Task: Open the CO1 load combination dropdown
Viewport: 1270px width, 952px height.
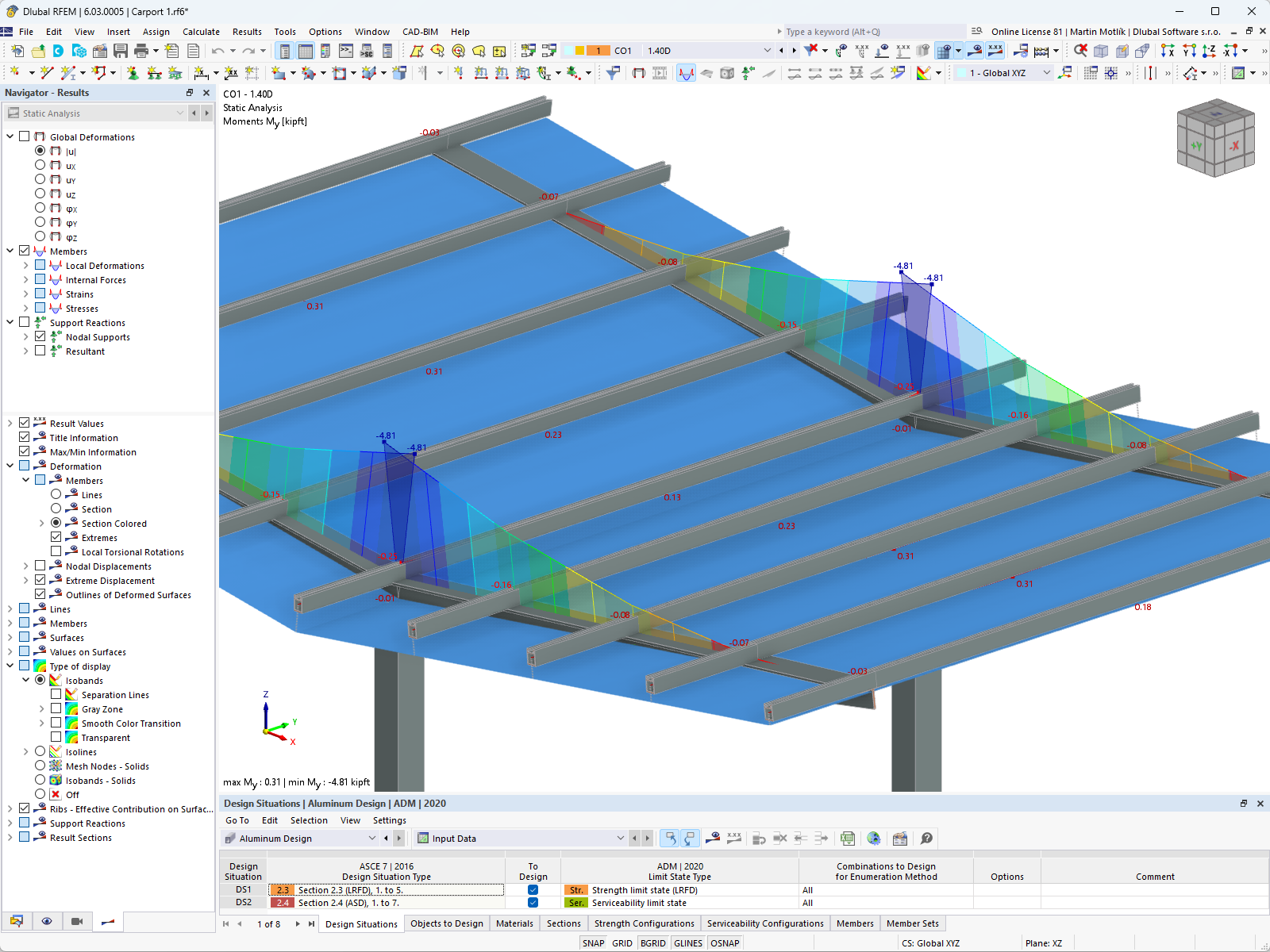Action: [x=767, y=50]
